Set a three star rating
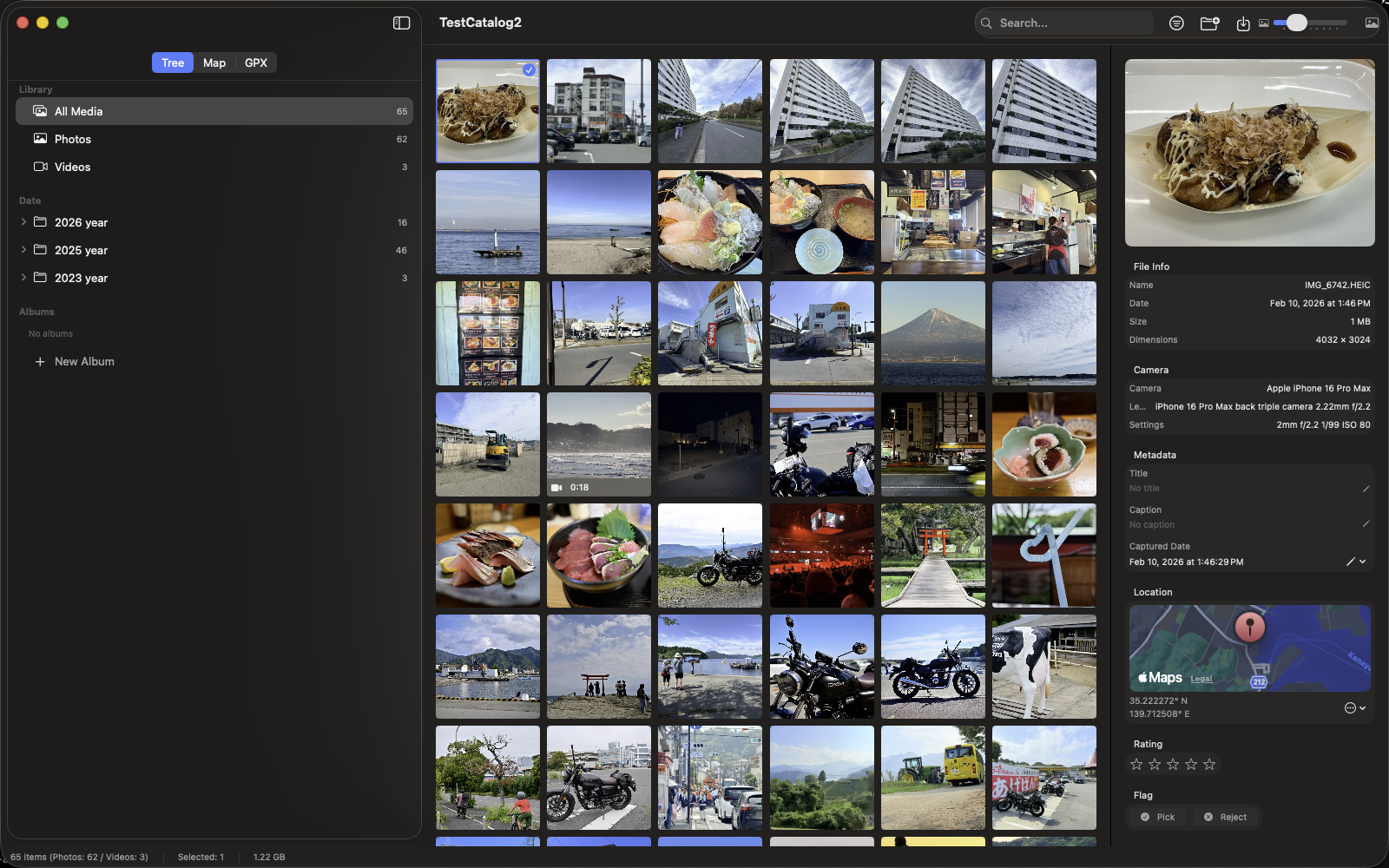This screenshot has width=1389, height=868. point(1172,764)
